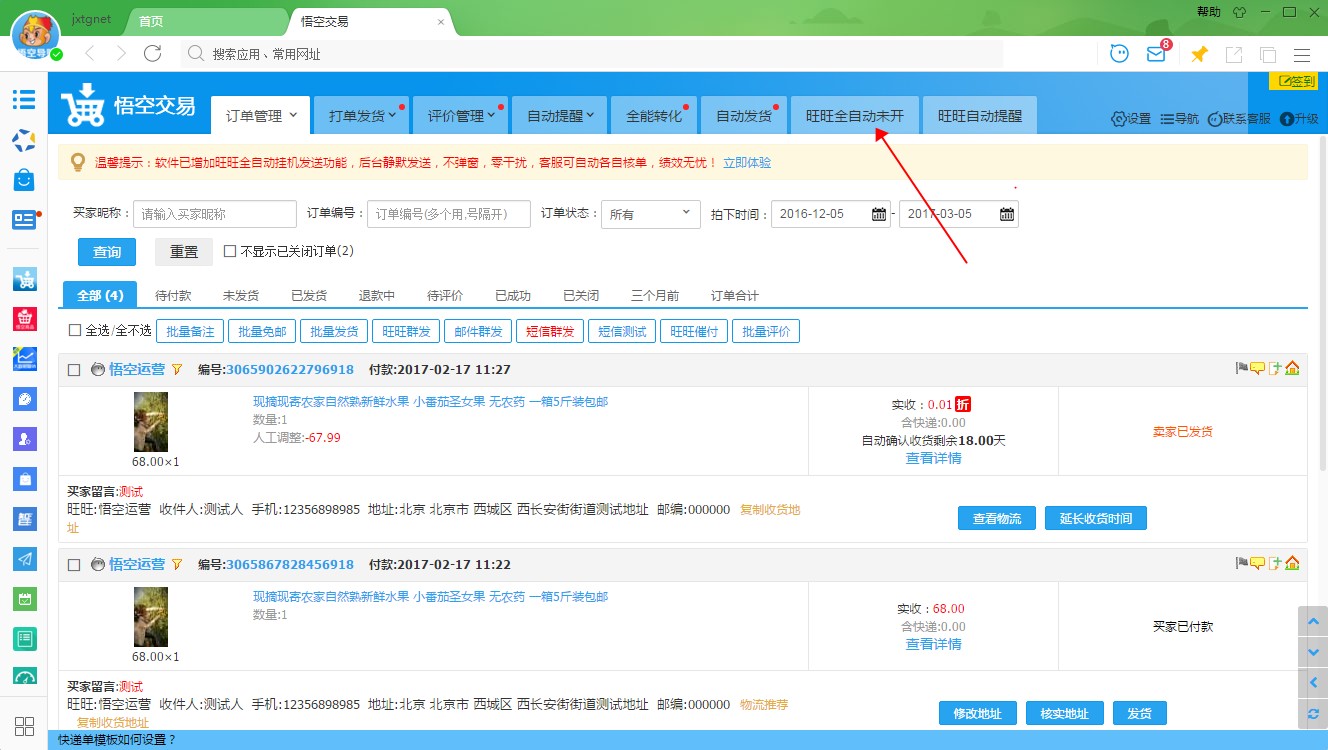Open the 自动发货 tab
This screenshot has height=750, width=1328.
point(744,115)
